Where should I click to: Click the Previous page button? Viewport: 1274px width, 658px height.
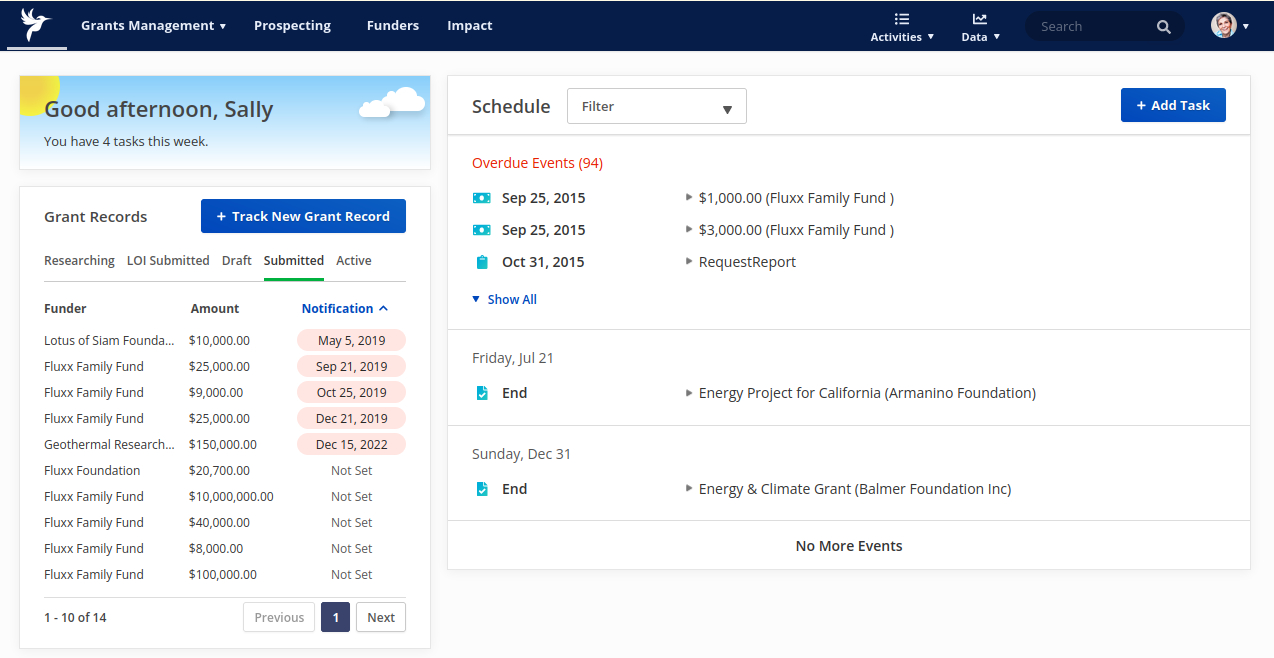tap(279, 617)
